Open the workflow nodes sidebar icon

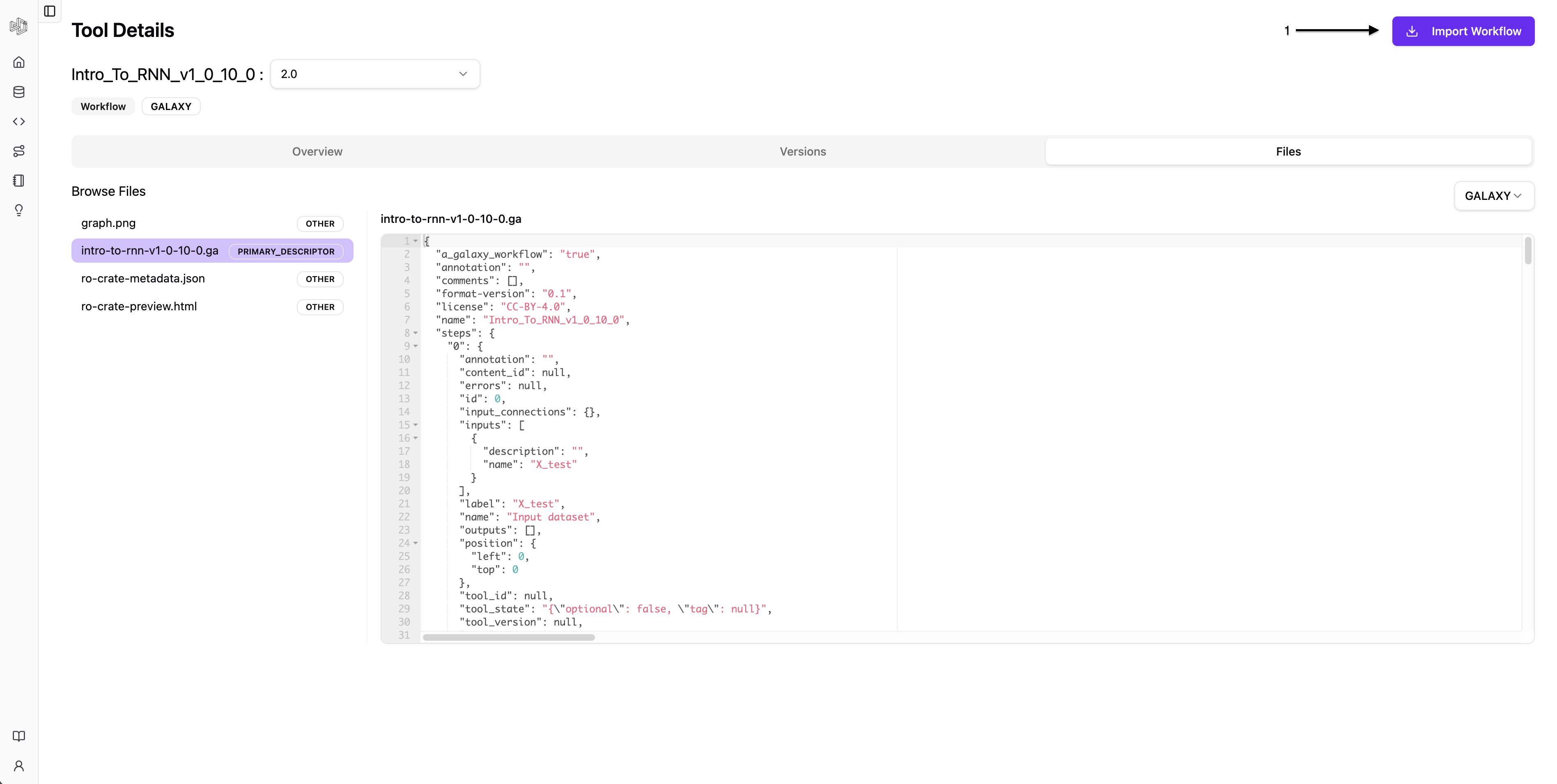(x=19, y=151)
